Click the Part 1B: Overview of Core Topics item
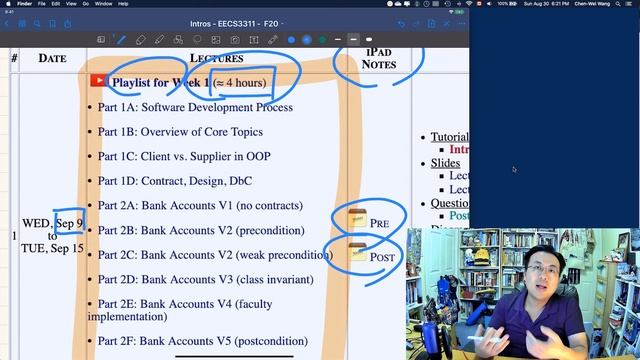Image resolution: width=640 pixels, height=360 pixels. click(180, 132)
